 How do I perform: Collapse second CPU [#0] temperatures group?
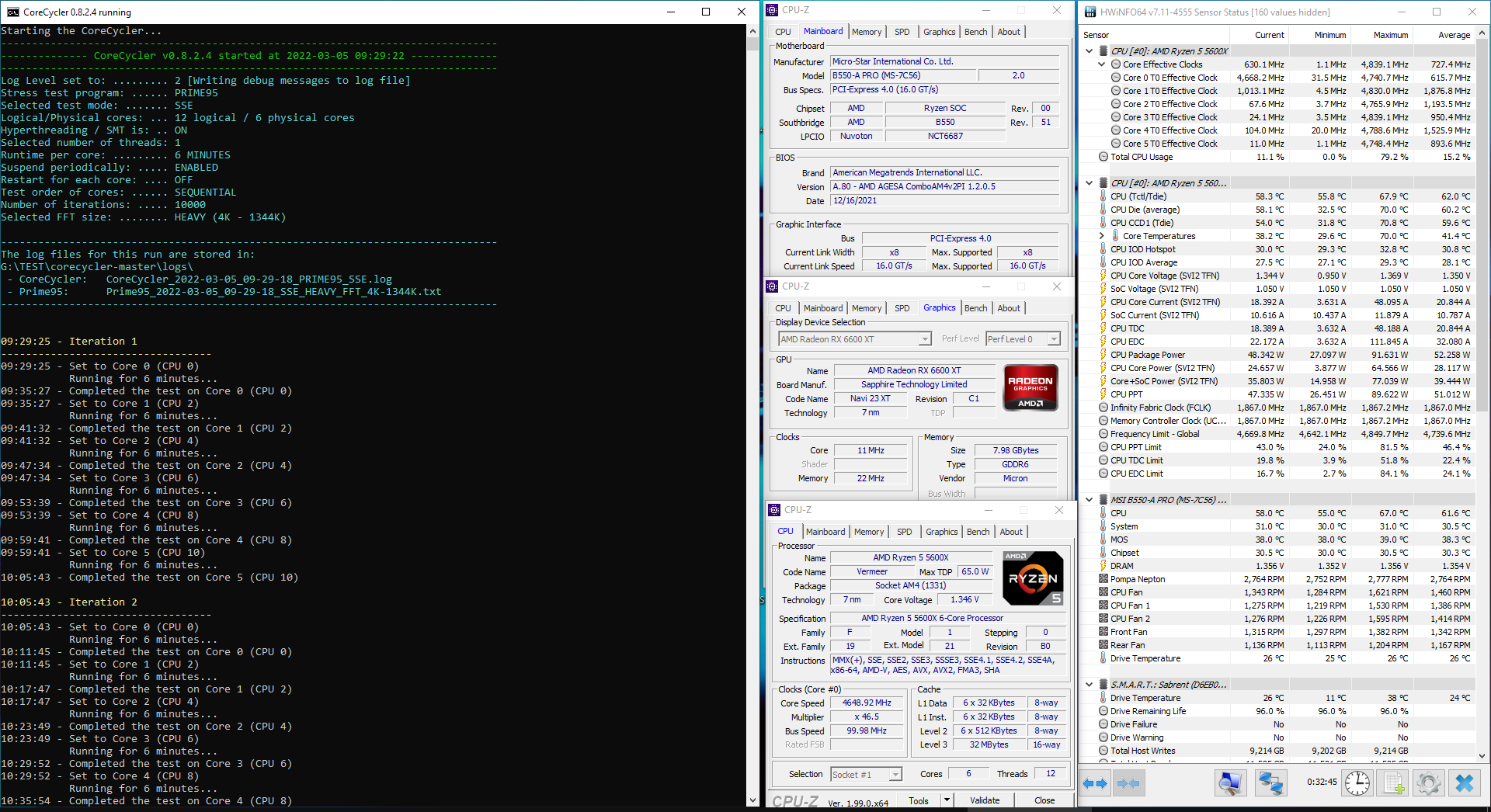(x=1090, y=183)
